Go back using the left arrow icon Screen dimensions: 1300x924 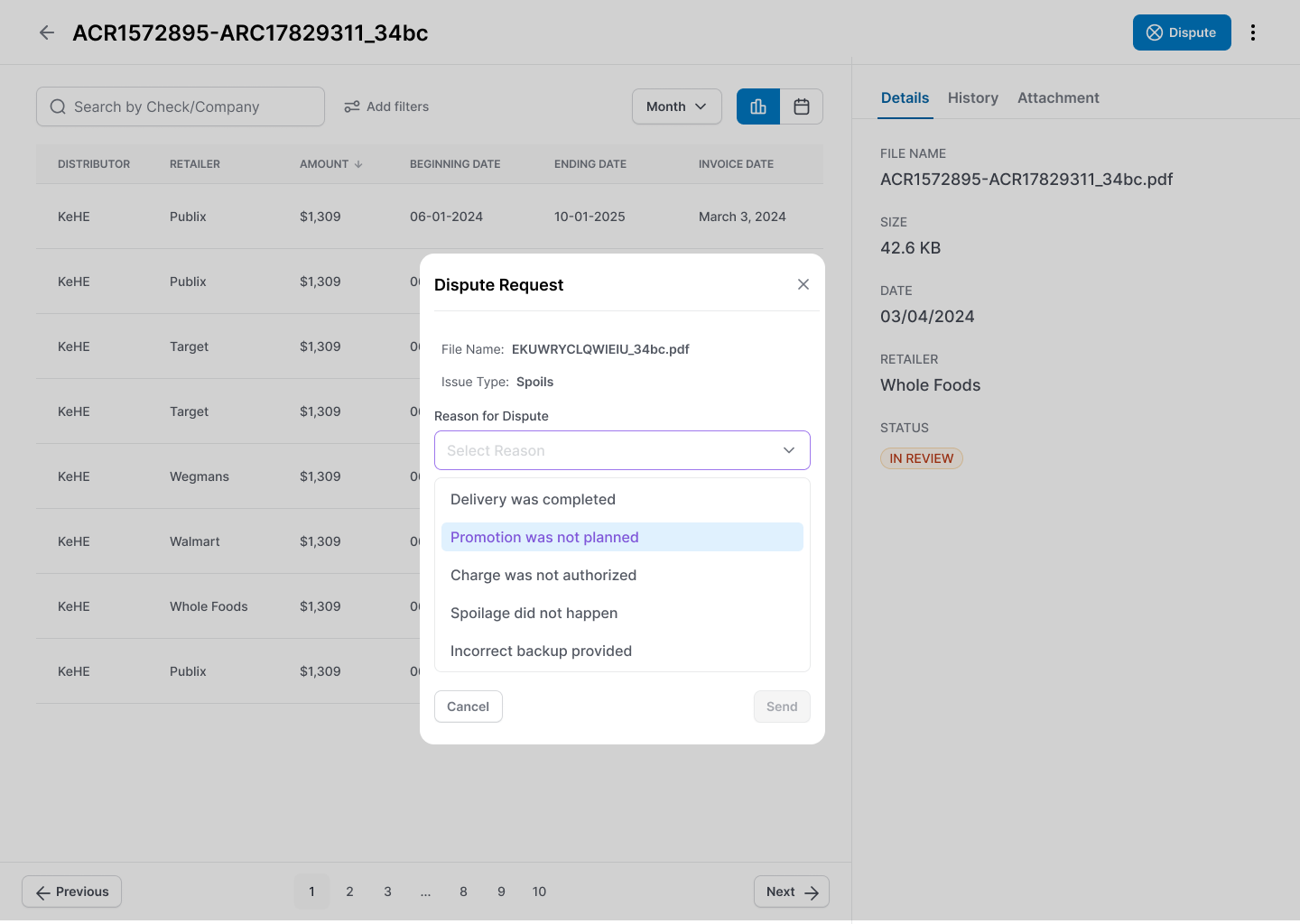pos(47,32)
